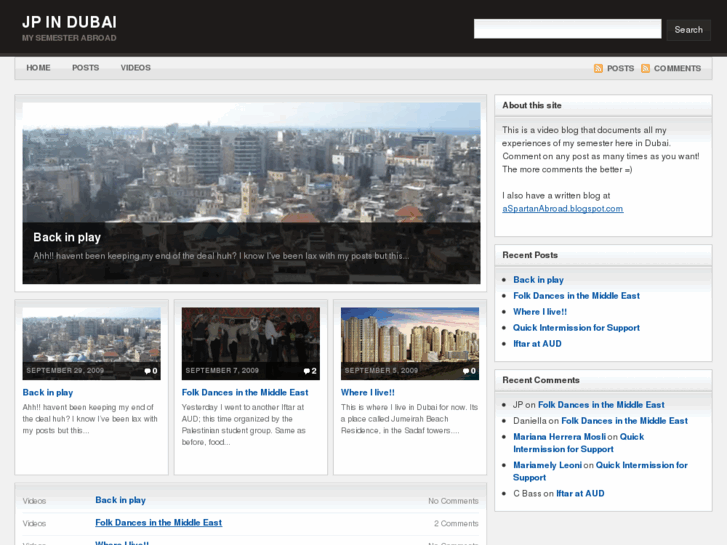This screenshot has width=727, height=545.
Task: Open Iftar at AUD in Recent Posts
Action: click(537, 344)
